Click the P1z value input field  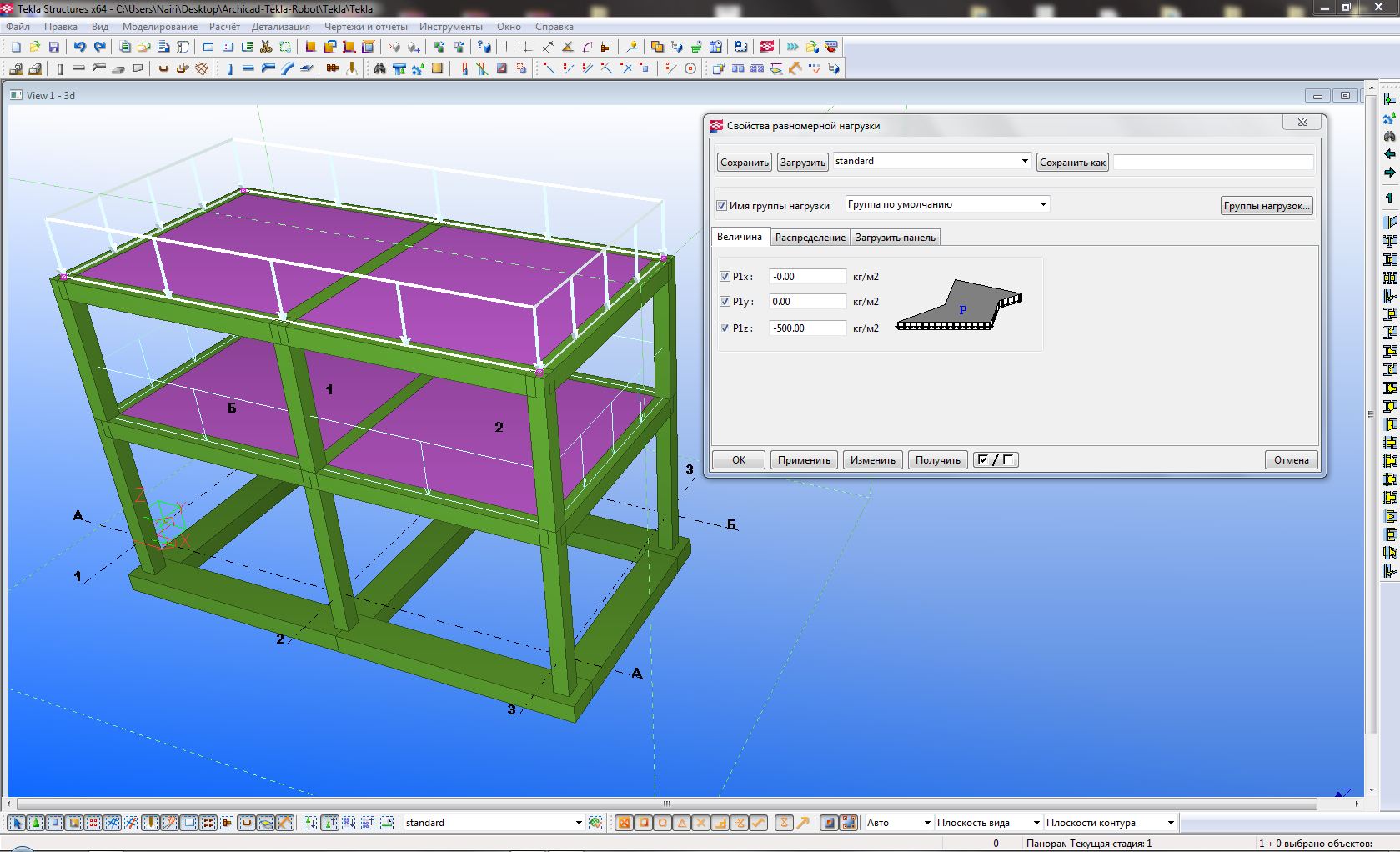pyautogui.click(x=806, y=328)
